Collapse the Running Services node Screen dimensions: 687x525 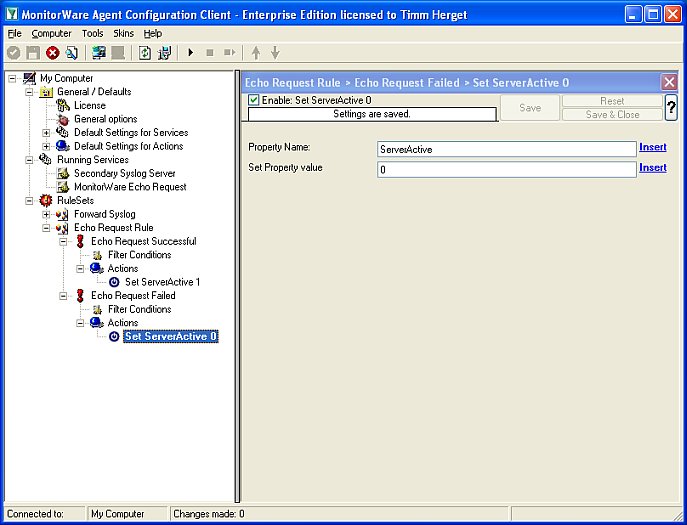(29, 160)
